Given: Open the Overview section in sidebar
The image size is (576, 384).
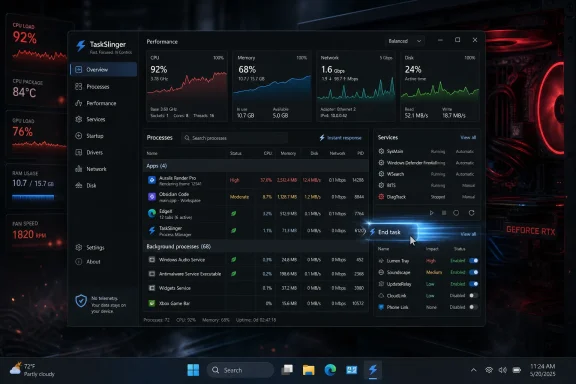Looking at the screenshot, I should click(x=103, y=69).
